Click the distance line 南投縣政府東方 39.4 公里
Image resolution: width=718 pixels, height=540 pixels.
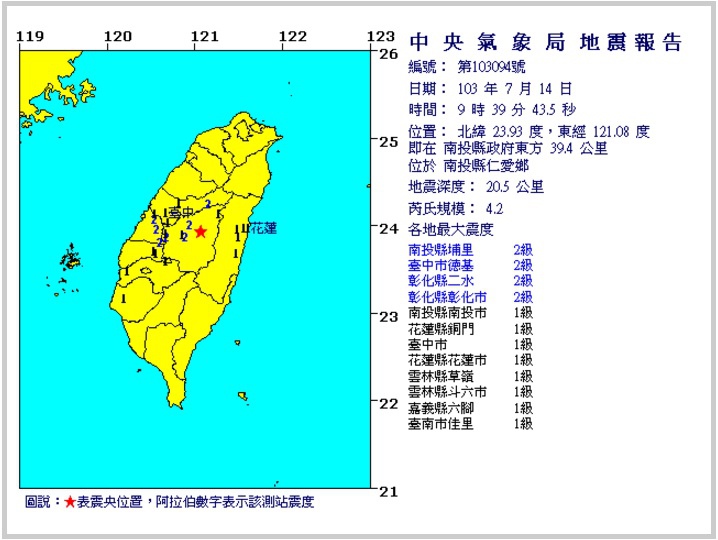tap(526, 148)
